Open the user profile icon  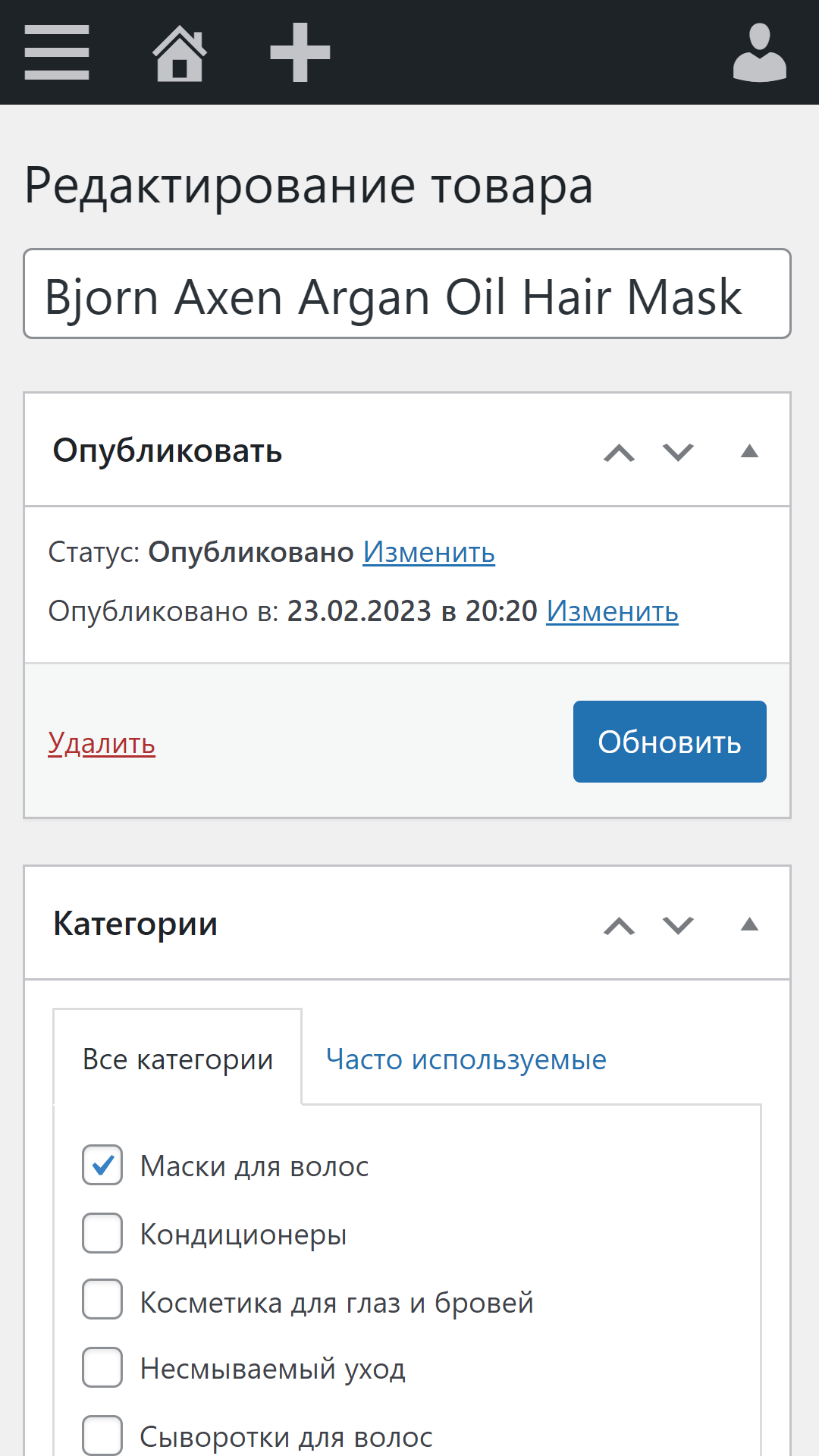point(759,52)
